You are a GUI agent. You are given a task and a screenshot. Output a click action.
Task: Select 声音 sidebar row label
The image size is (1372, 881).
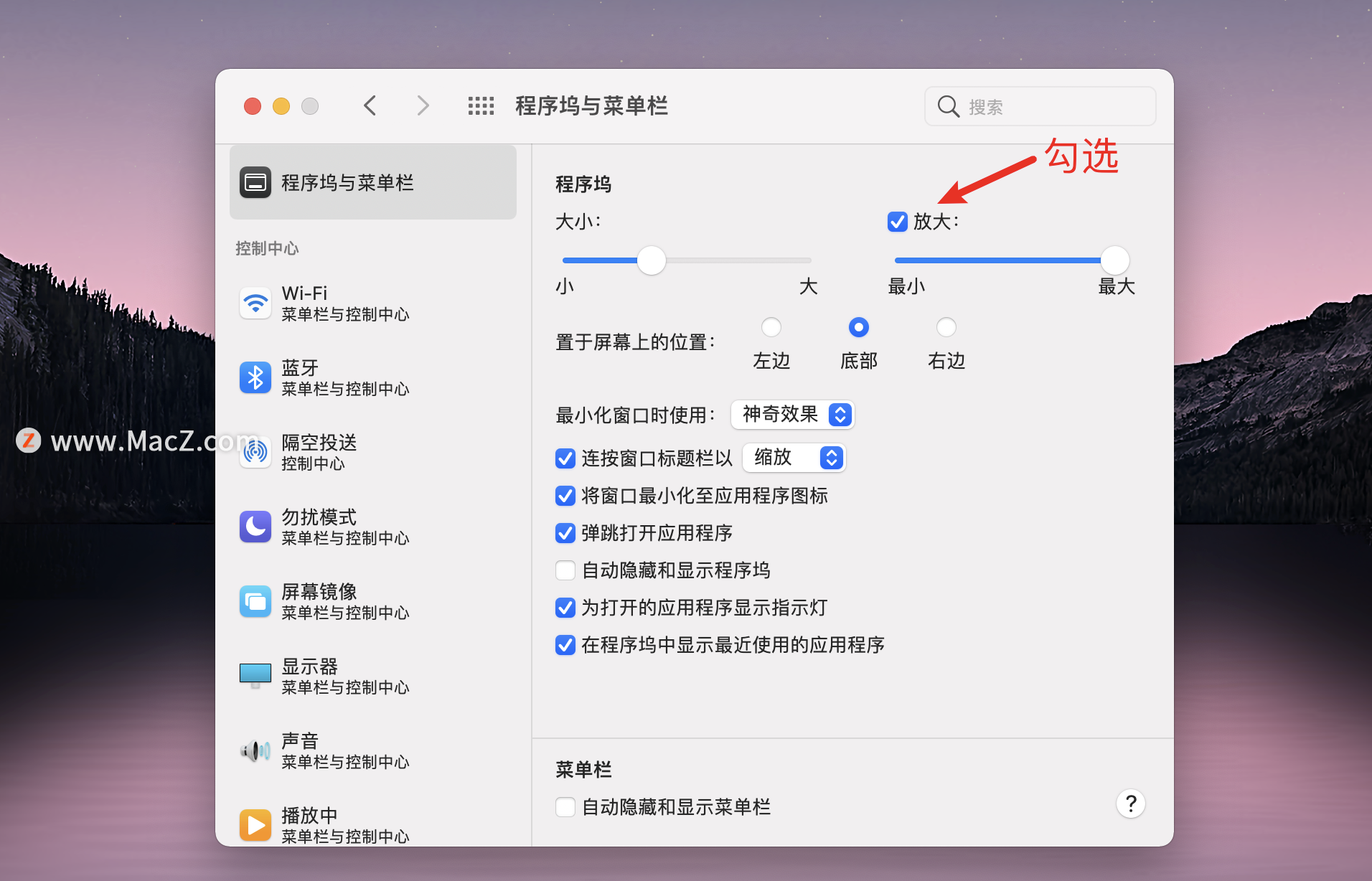300,741
